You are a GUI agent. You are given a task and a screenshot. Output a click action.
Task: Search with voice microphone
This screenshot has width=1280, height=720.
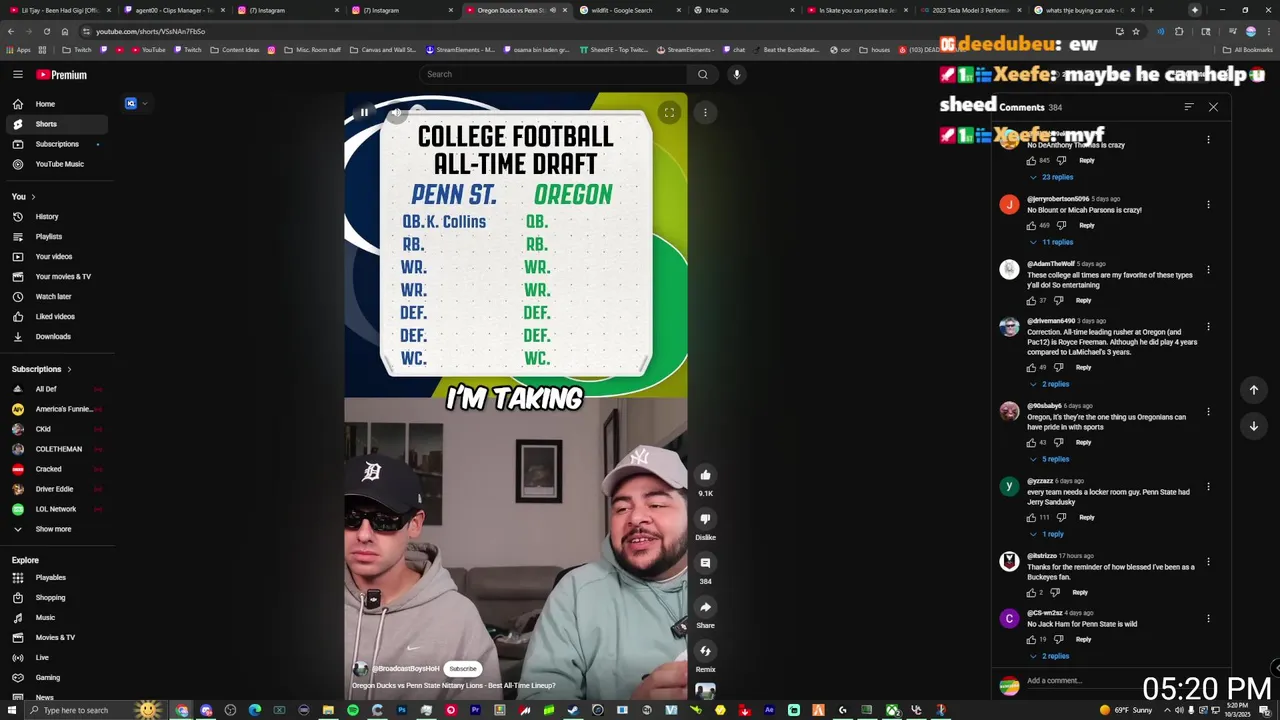[736, 74]
